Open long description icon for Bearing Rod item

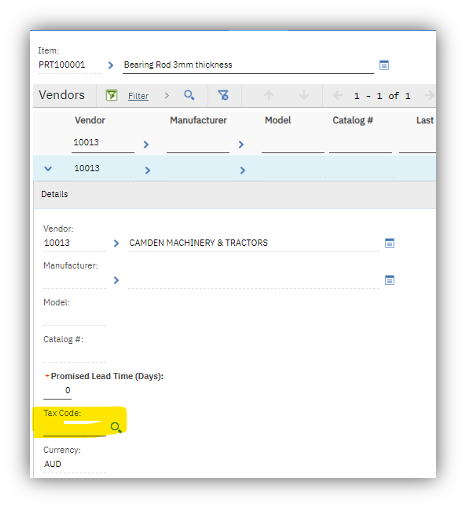coord(384,65)
